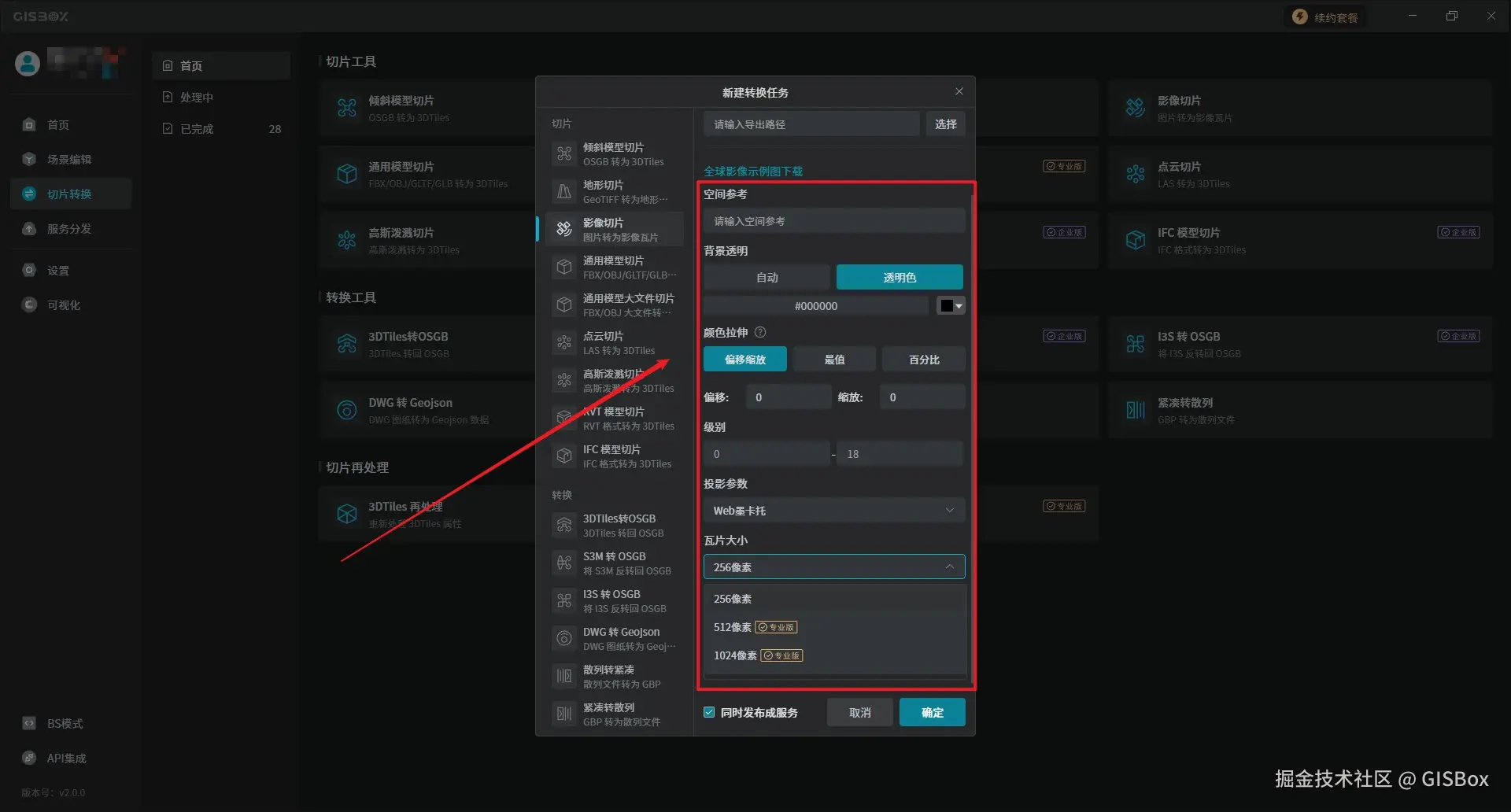This screenshot has height=812, width=1511.
Task: Click 散列转紧凑 icon in dialog list
Action: [564, 677]
